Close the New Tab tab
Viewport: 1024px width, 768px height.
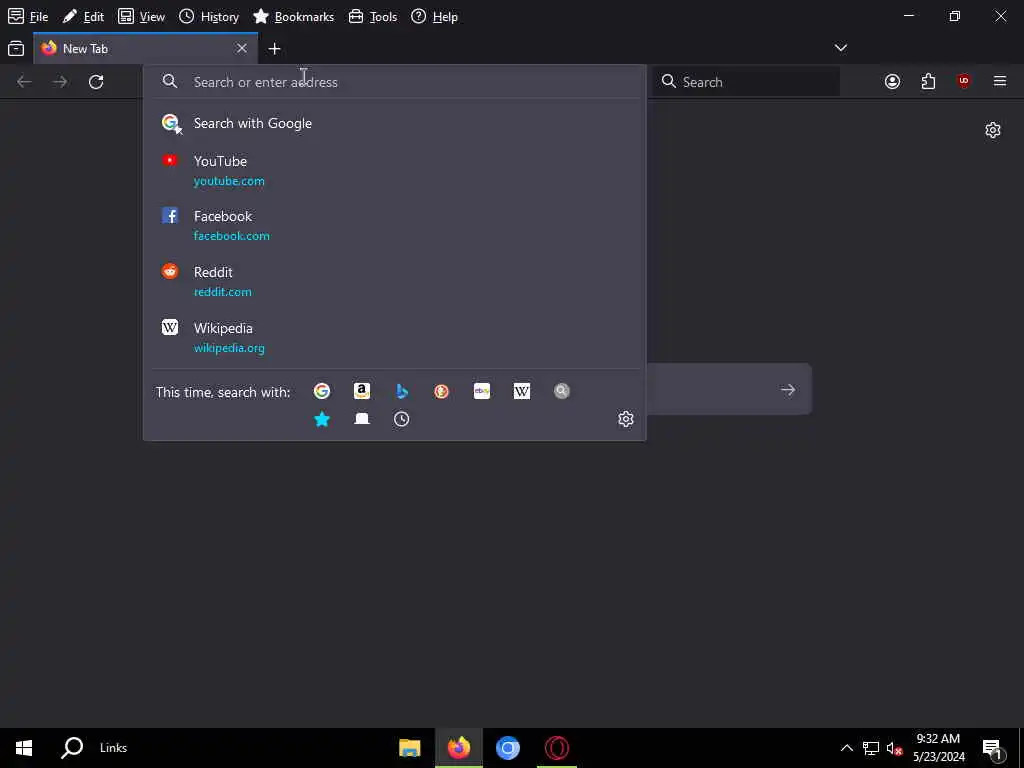click(242, 48)
